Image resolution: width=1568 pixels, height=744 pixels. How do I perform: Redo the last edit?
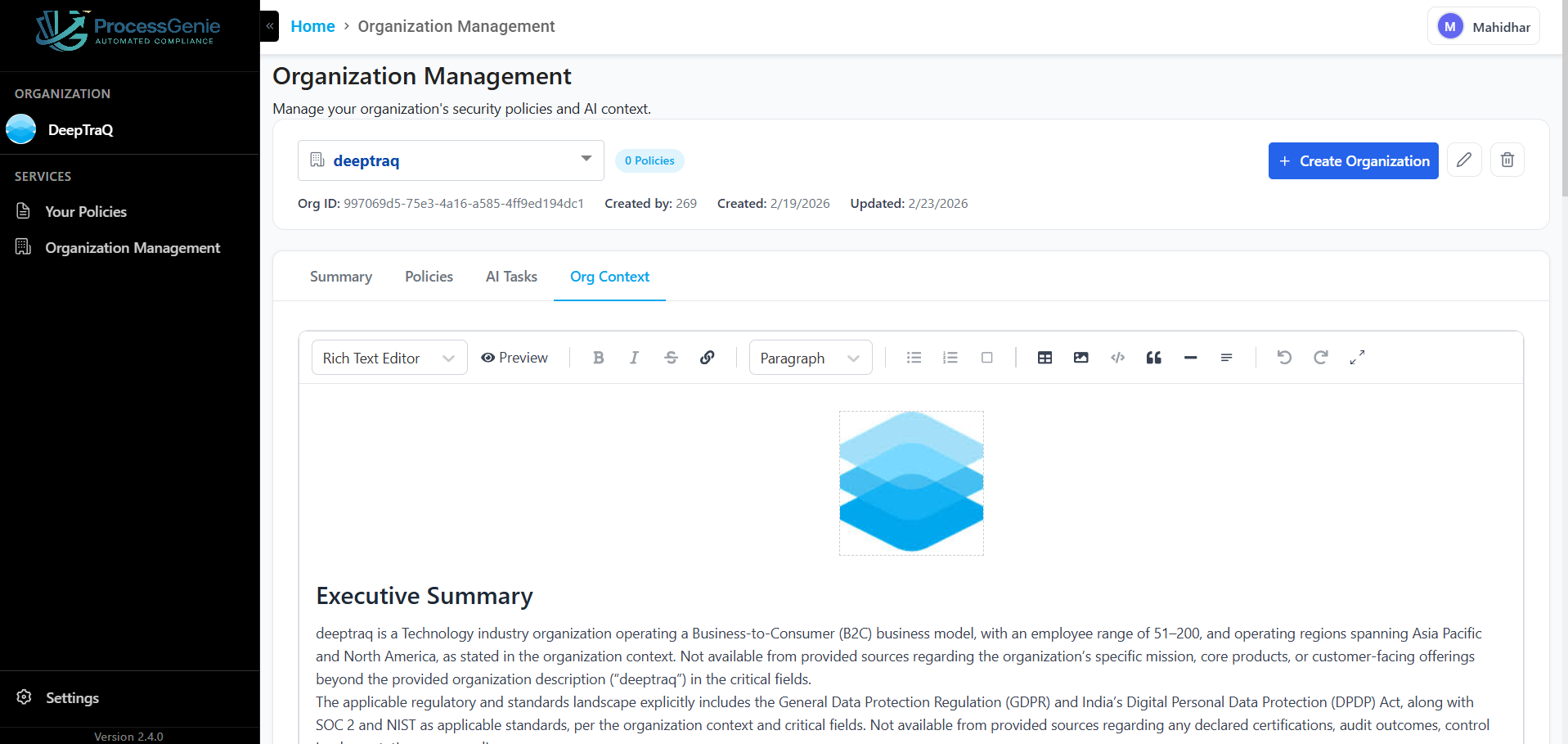click(1321, 358)
